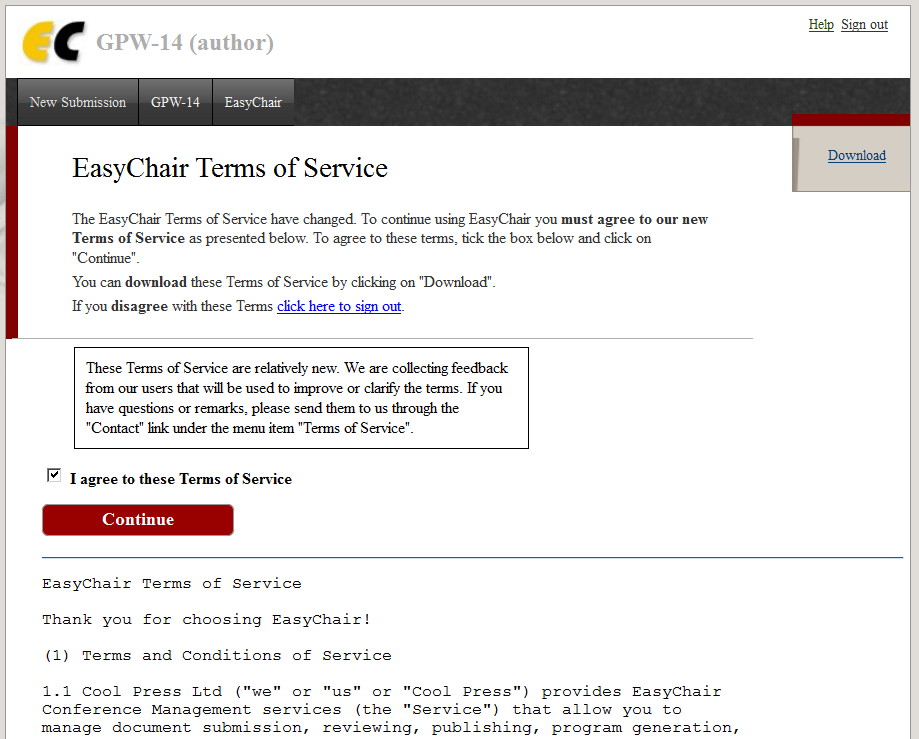Screen dimensions: 919x739
Task: Click Sign out in the top-right corner
Action: coord(864,25)
